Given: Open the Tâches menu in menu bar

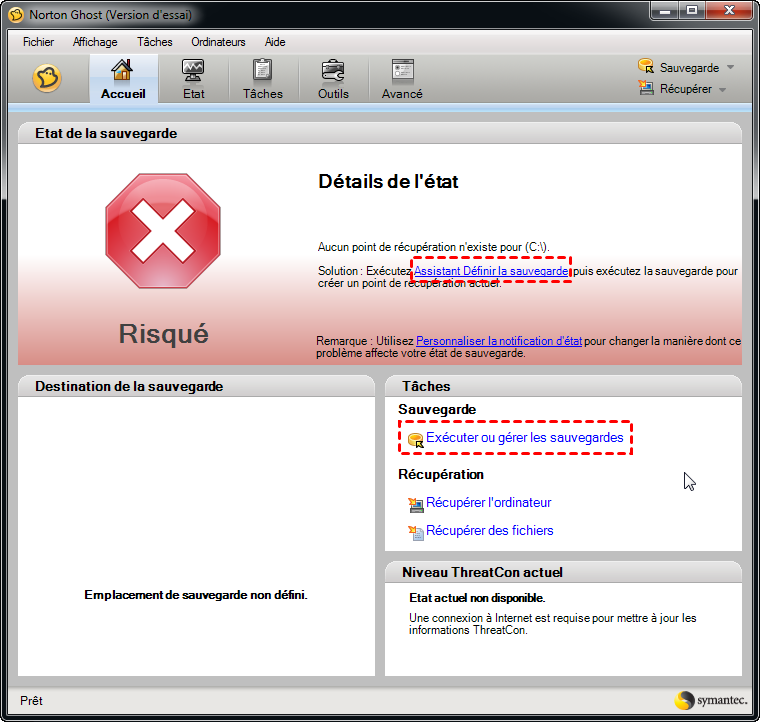Looking at the screenshot, I should pyautogui.click(x=155, y=42).
